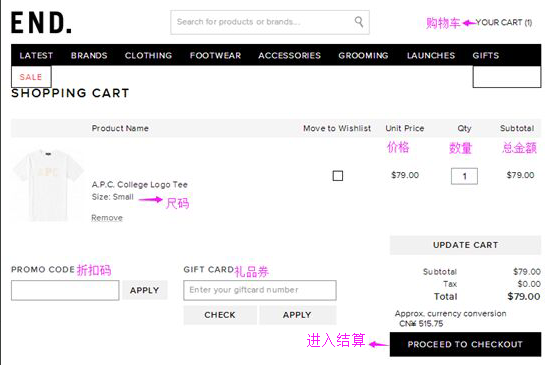Viewport: 555px width, 365px height.
Task: Open the SALE tab
Action: pos(31,77)
